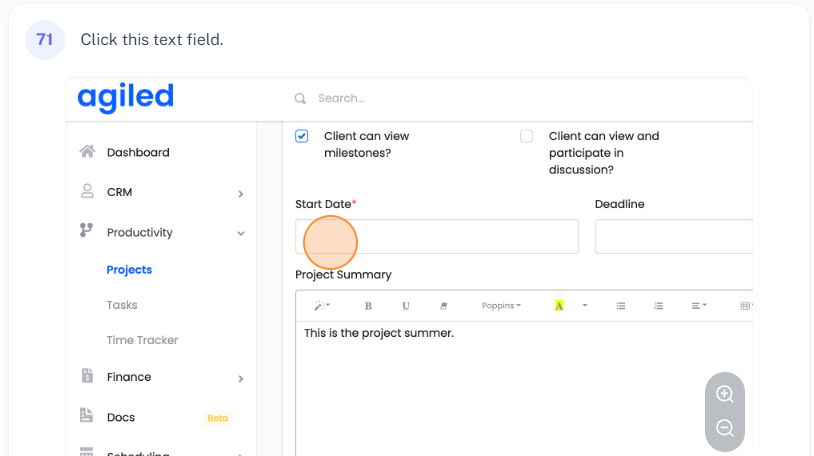Screen dimensions: 814x456
Task: Open the Dashboard link
Action: coord(138,152)
